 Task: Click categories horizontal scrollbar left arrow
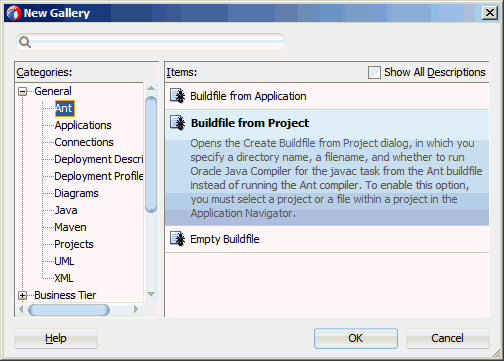tap(21, 309)
